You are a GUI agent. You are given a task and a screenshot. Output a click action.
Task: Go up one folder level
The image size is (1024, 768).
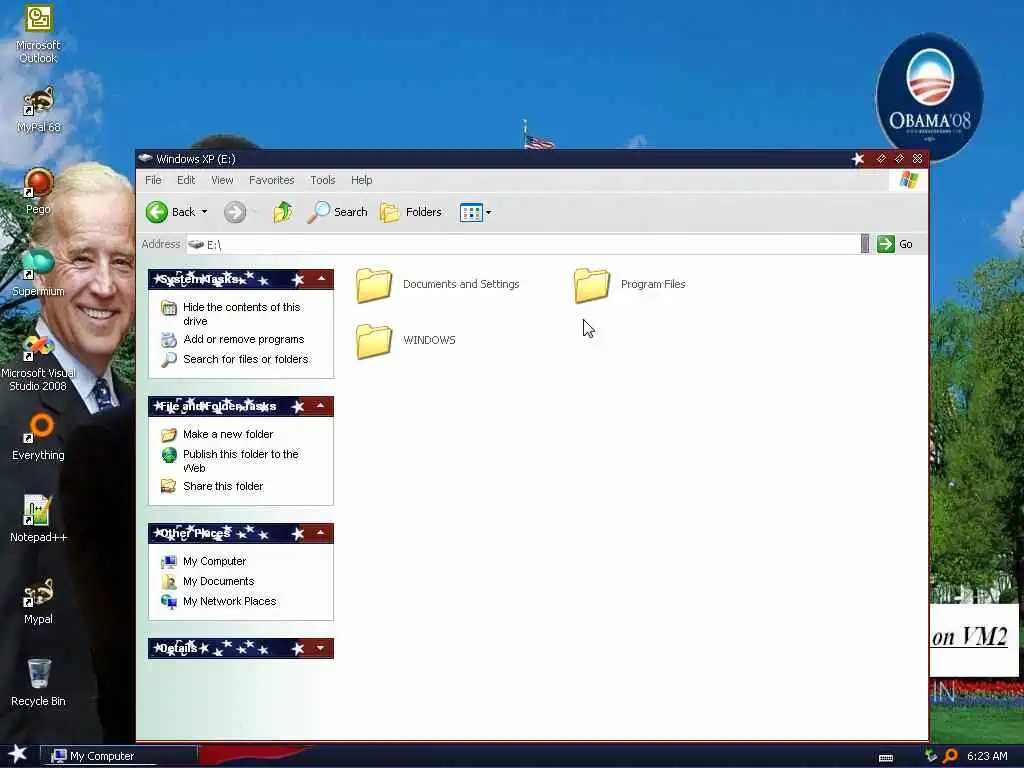(x=283, y=212)
